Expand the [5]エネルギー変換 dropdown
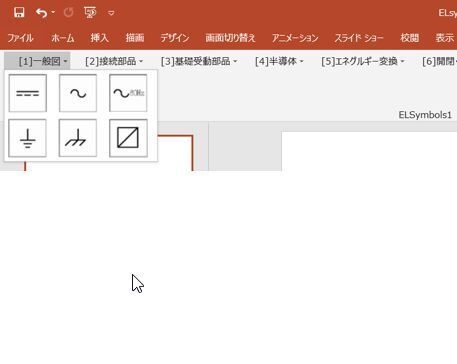The image size is (457, 364). click(x=363, y=61)
